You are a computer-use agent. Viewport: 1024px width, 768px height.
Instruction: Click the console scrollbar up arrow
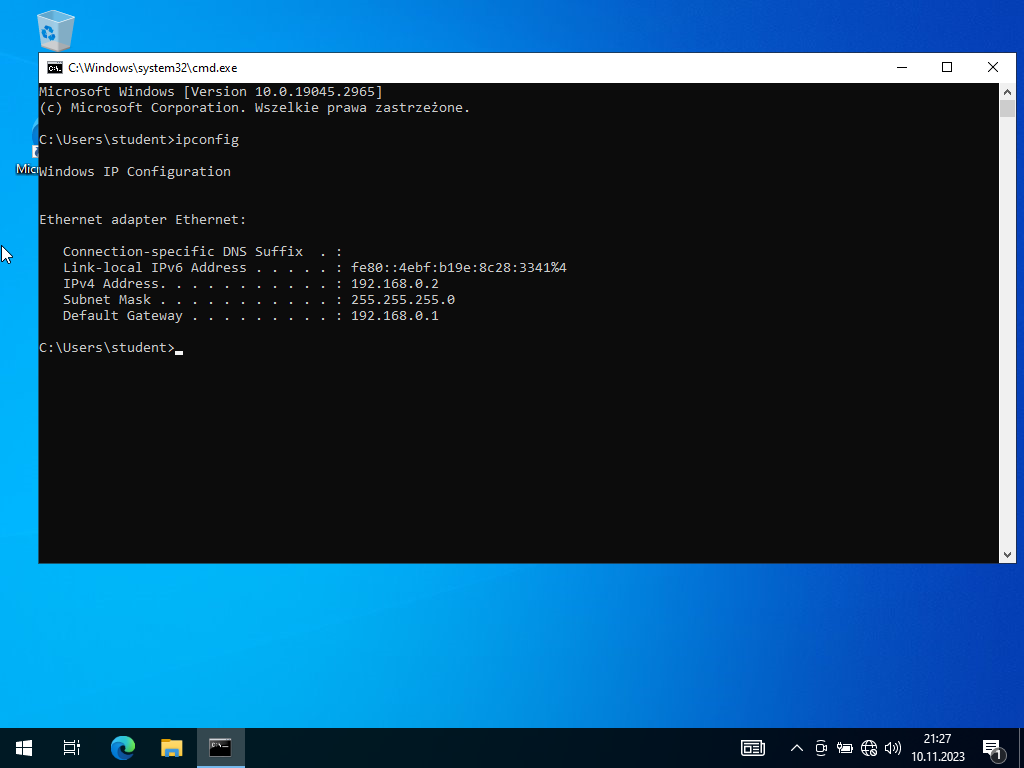point(1007,92)
